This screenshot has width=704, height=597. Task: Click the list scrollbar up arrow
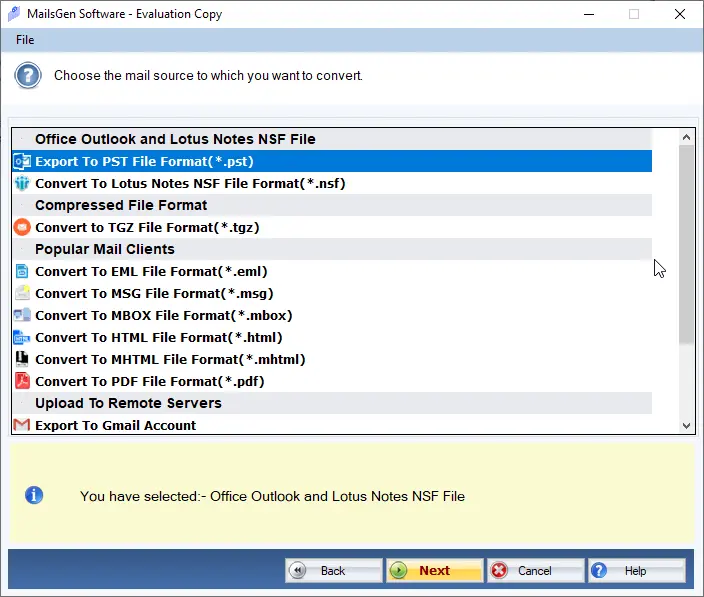(x=686, y=137)
